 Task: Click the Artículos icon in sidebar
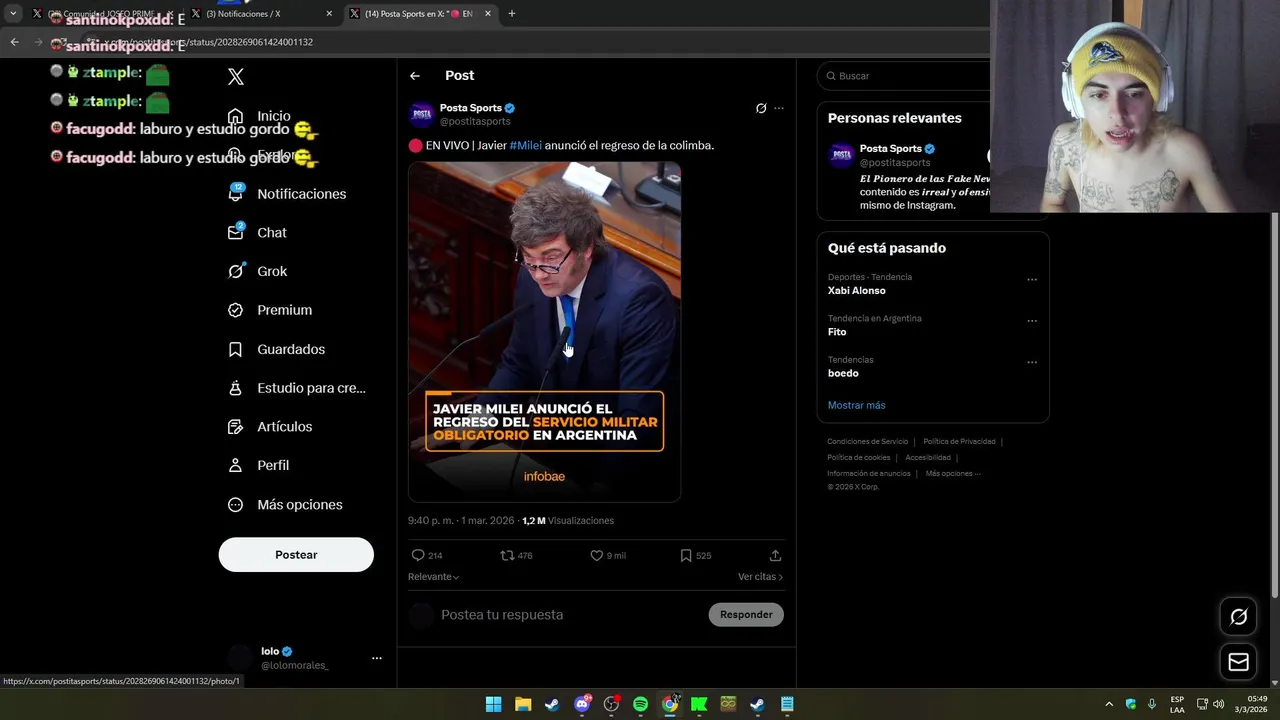click(235, 427)
